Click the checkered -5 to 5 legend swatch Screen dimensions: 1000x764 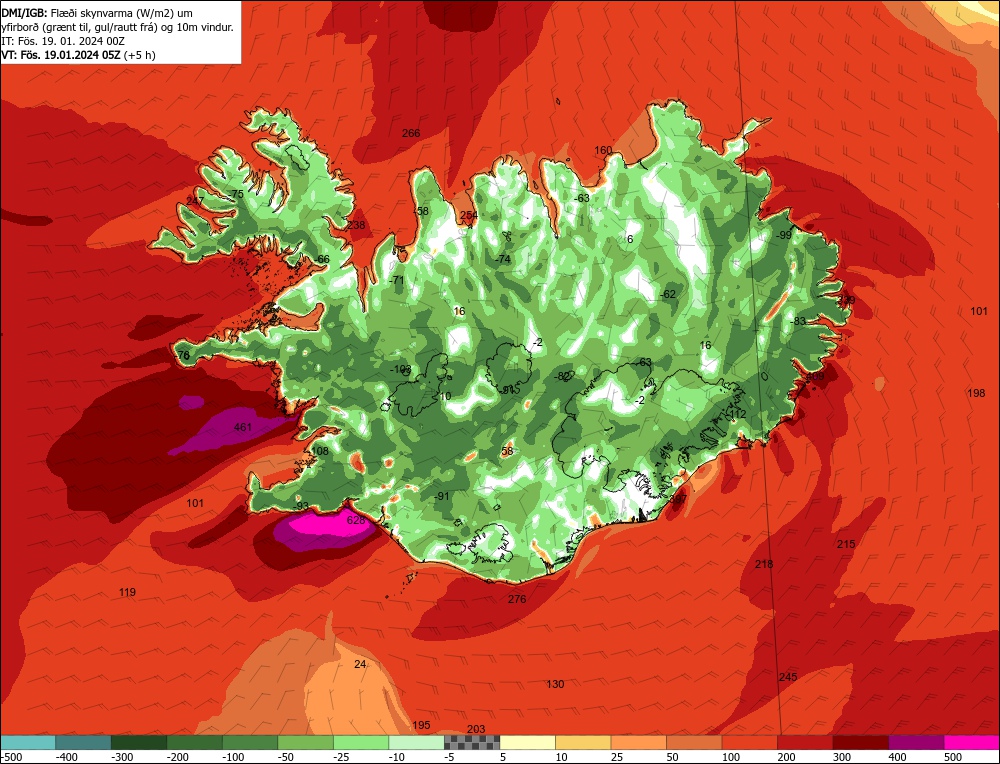[472, 742]
